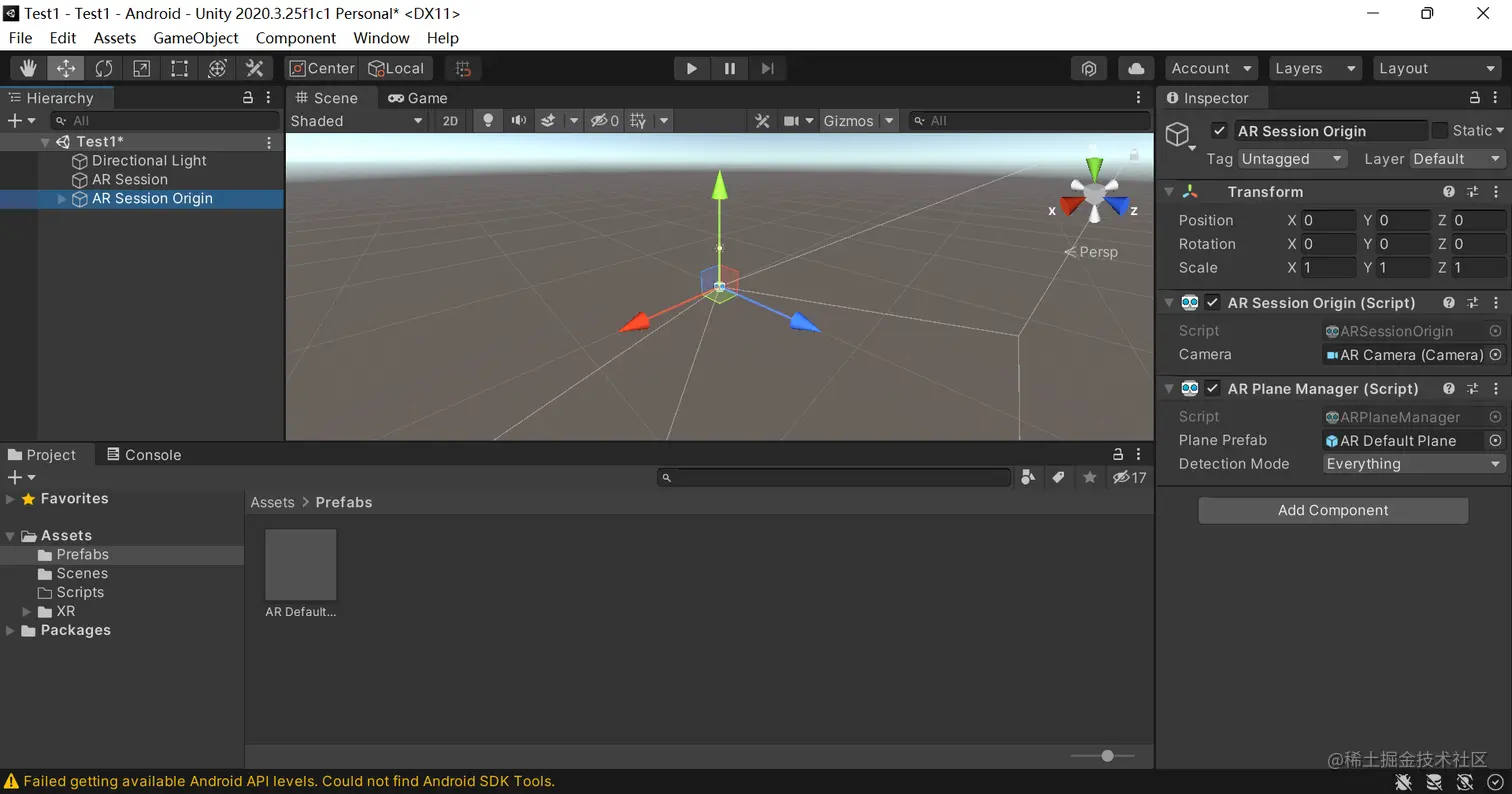The width and height of the screenshot is (1512, 794).
Task: Toggle hidden packages count in Project
Action: (1129, 477)
